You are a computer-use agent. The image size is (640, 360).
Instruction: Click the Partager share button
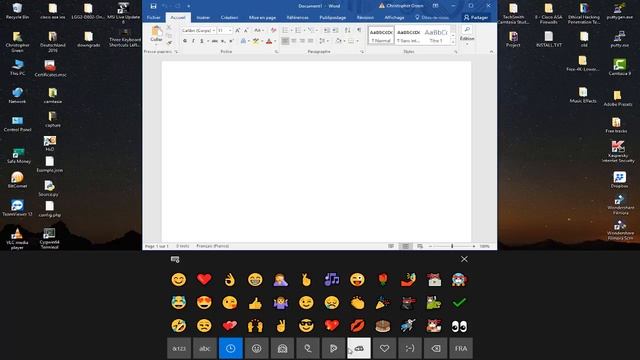pyautogui.click(x=476, y=18)
